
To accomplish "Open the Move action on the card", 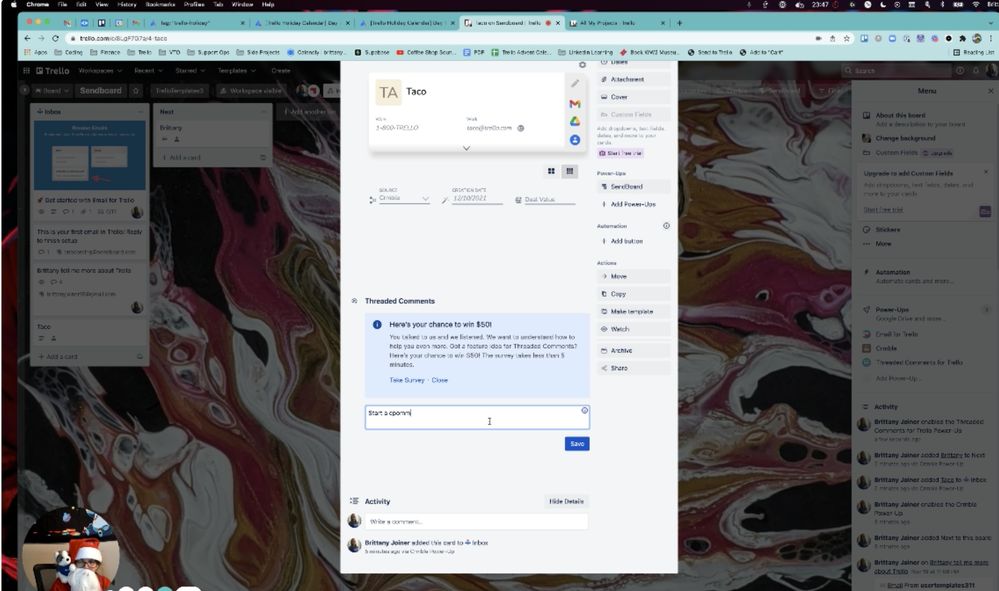I will 620,275.
